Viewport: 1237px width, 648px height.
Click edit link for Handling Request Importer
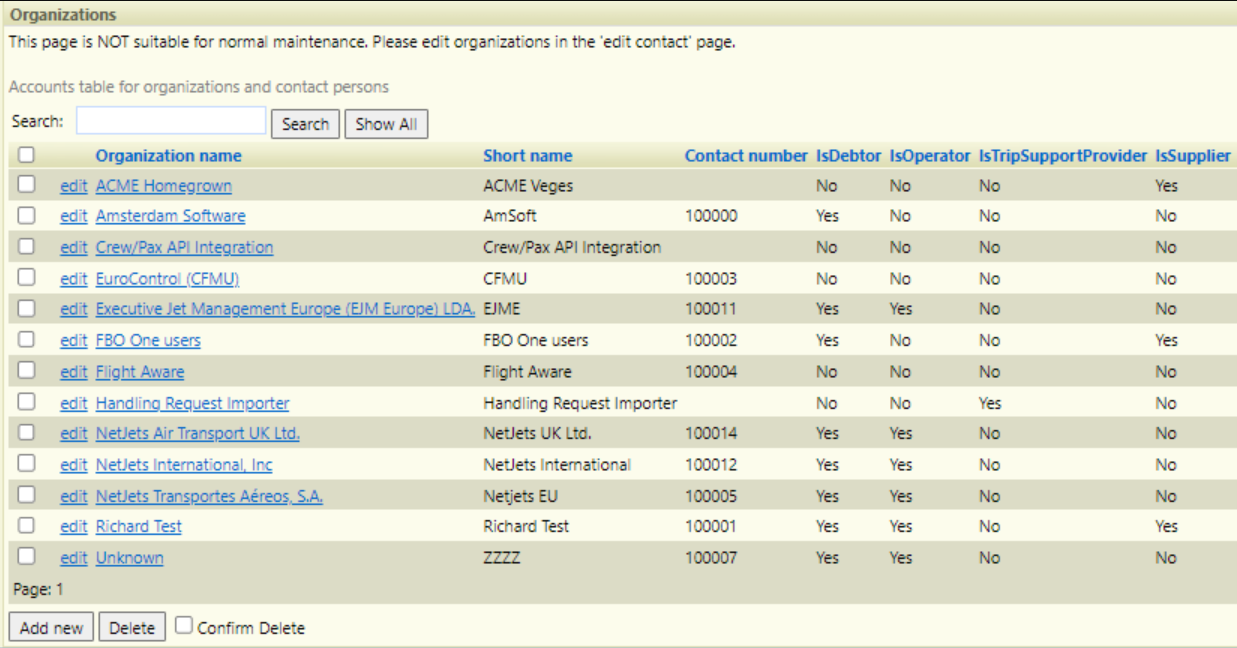[74, 403]
